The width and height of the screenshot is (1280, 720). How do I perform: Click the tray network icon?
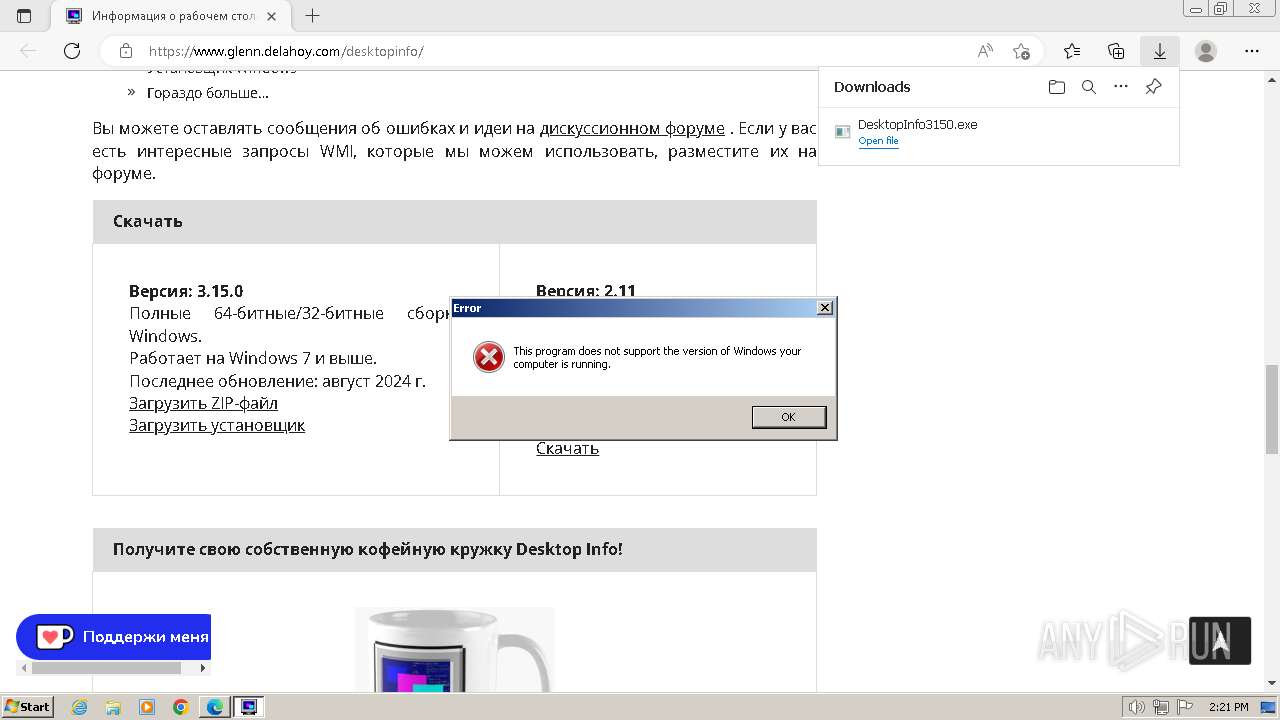click(x=1161, y=707)
